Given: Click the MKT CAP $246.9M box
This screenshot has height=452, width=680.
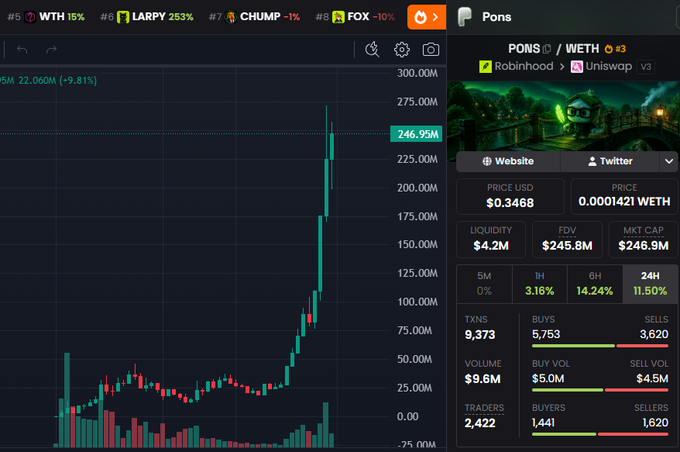Looking at the screenshot, I should 644,239.
